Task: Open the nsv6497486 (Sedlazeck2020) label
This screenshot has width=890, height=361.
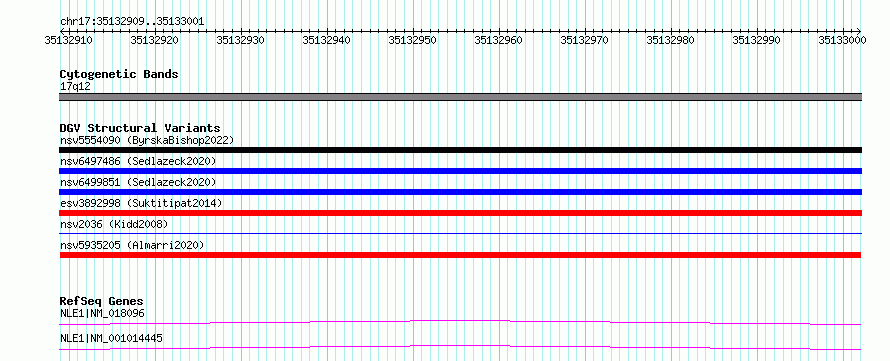Action: pyautogui.click(x=138, y=161)
